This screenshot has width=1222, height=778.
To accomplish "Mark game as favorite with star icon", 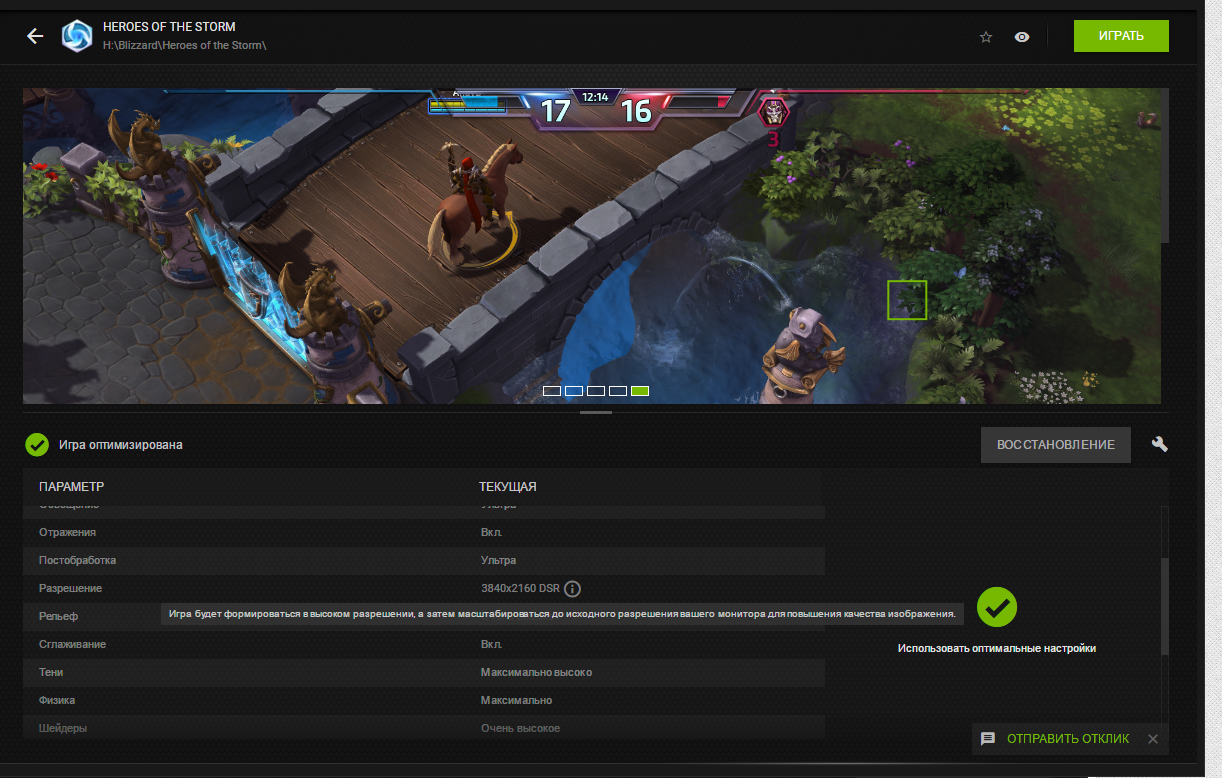I will [986, 37].
